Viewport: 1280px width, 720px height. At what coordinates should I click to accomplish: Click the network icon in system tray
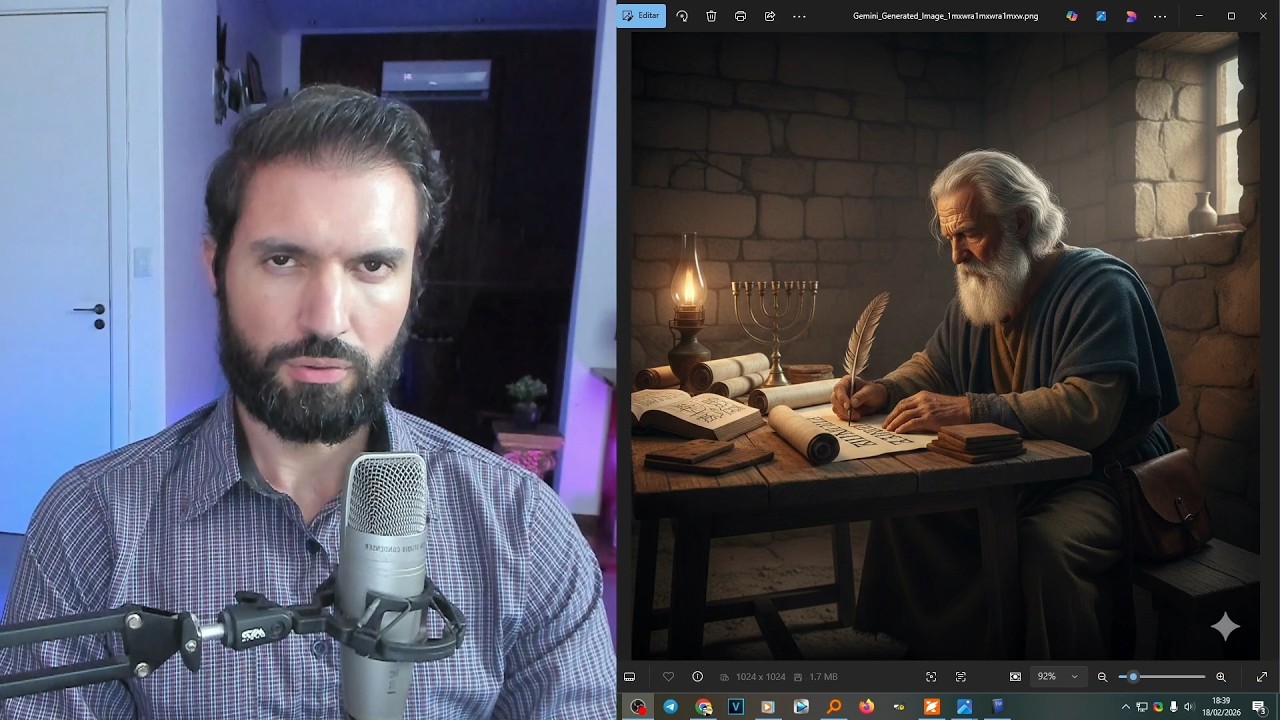point(1142,707)
